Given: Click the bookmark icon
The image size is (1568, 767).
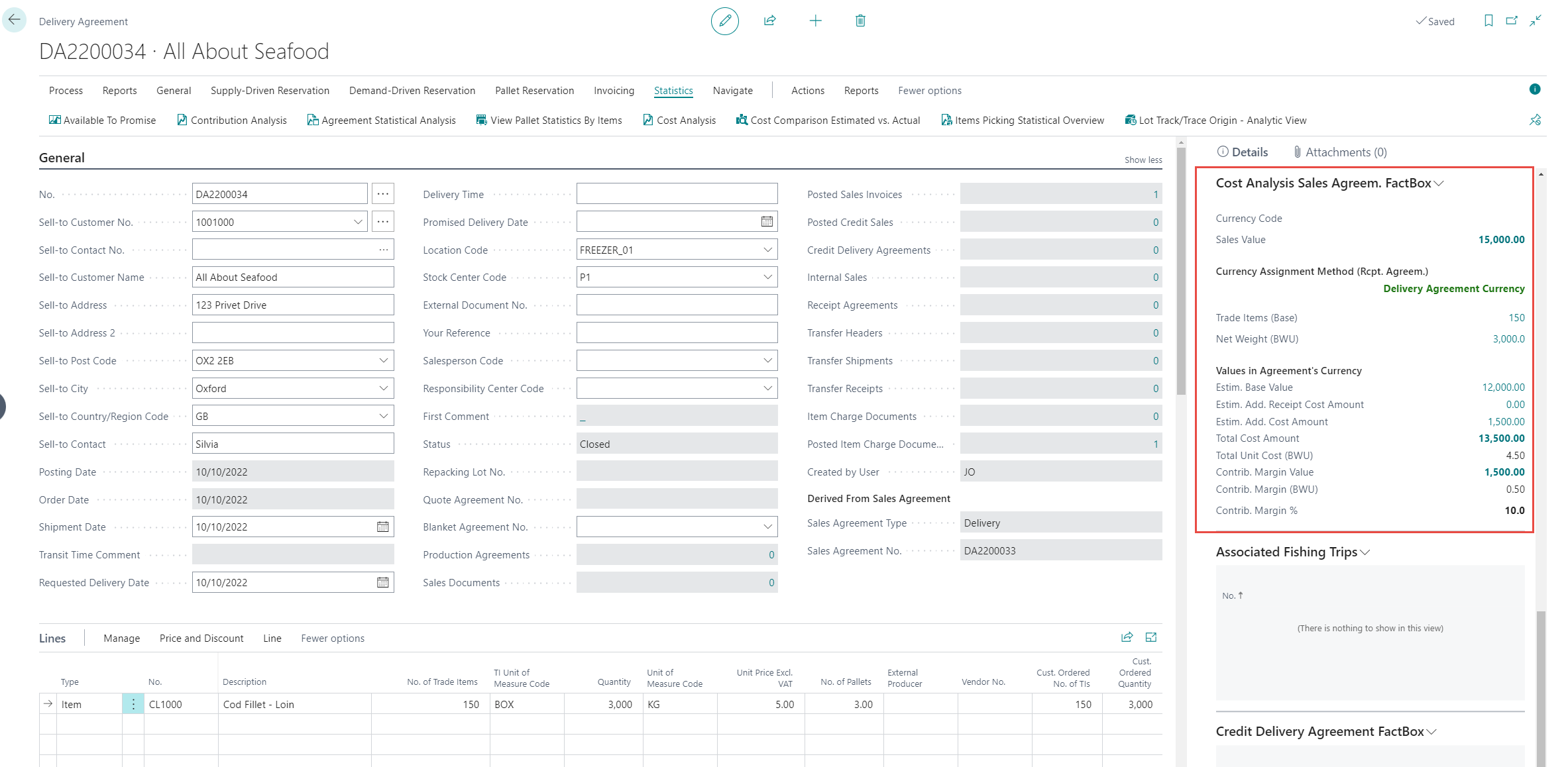Looking at the screenshot, I should pyautogui.click(x=1488, y=21).
